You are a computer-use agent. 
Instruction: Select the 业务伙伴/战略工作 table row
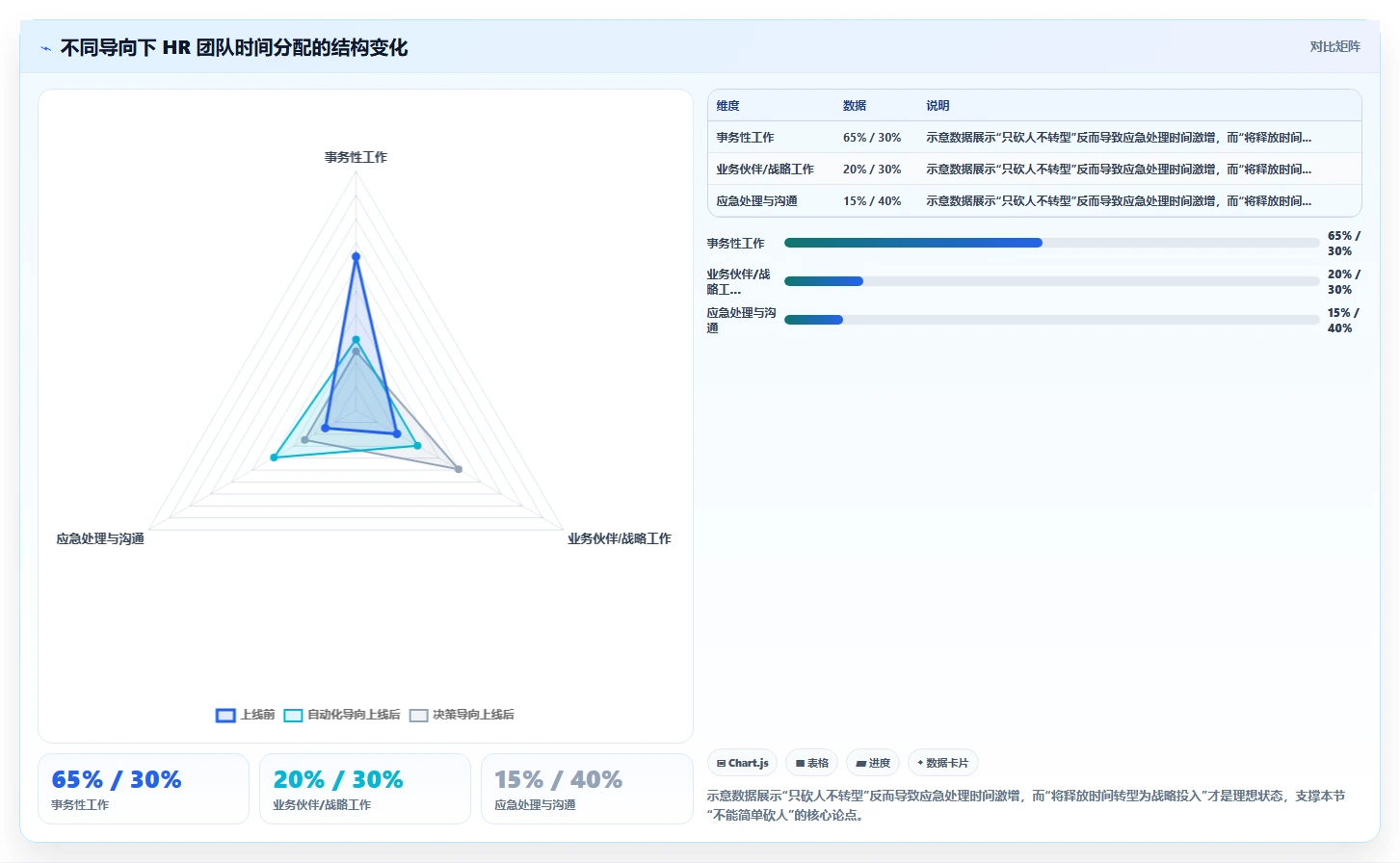(1034, 170)
